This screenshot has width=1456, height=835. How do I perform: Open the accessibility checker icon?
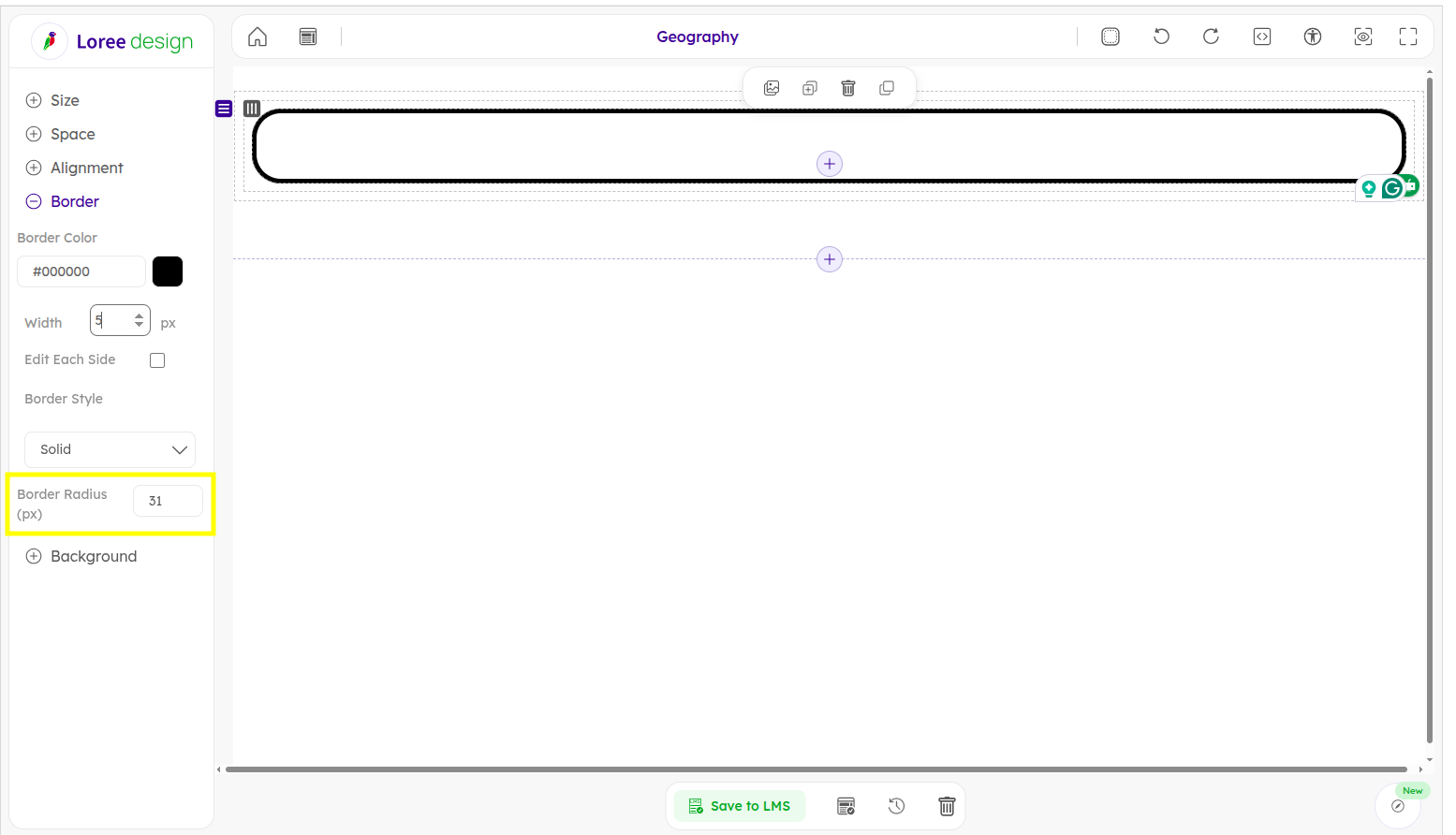pyautogui.click(x=1312, y=37)
